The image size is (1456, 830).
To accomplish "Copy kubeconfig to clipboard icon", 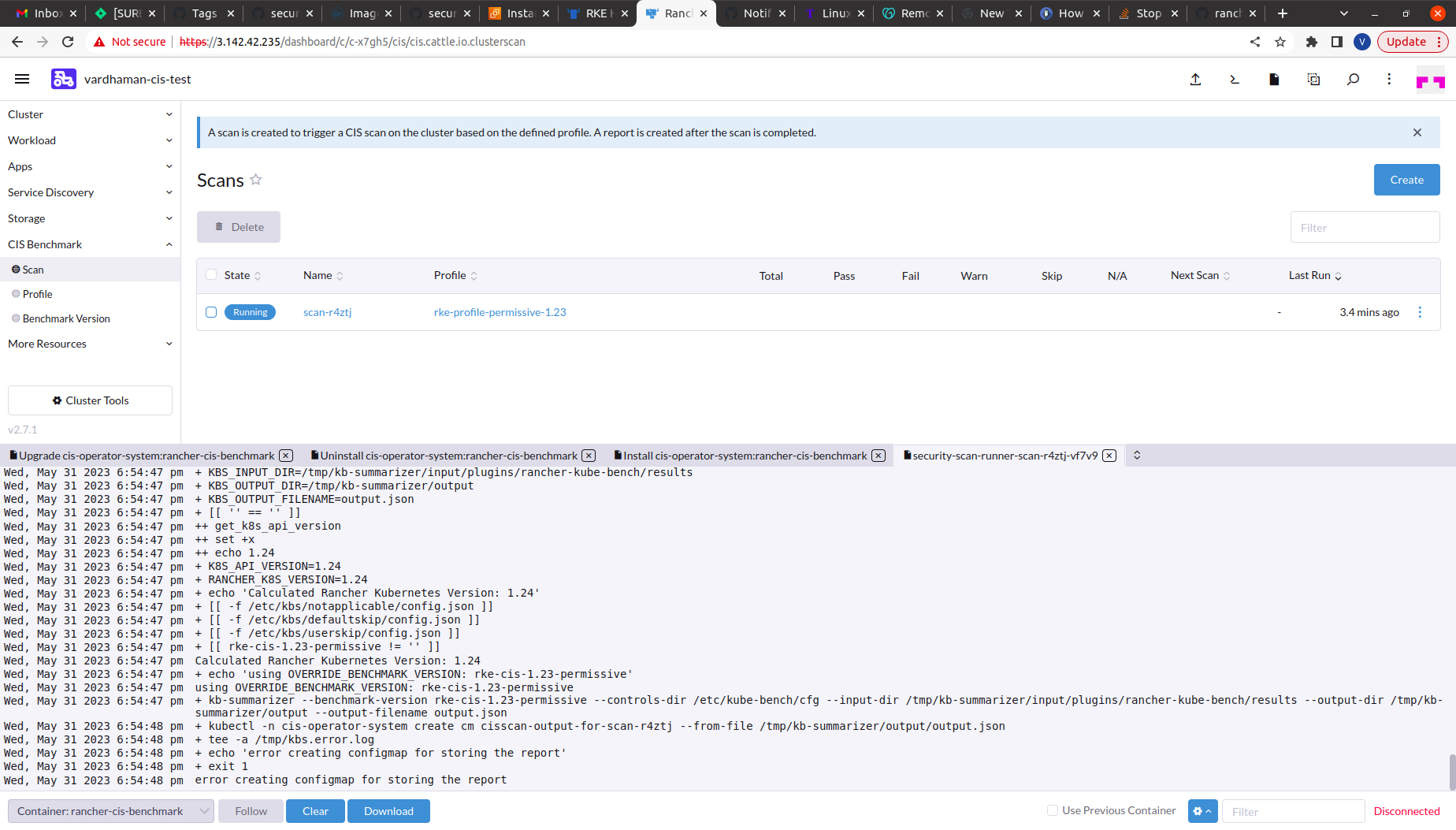I will [1313, 79].
